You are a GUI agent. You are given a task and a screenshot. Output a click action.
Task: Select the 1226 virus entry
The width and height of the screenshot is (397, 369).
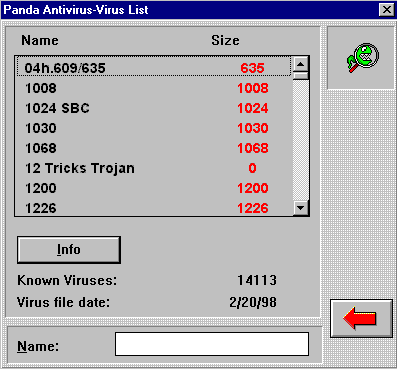(x=154, y=208)
